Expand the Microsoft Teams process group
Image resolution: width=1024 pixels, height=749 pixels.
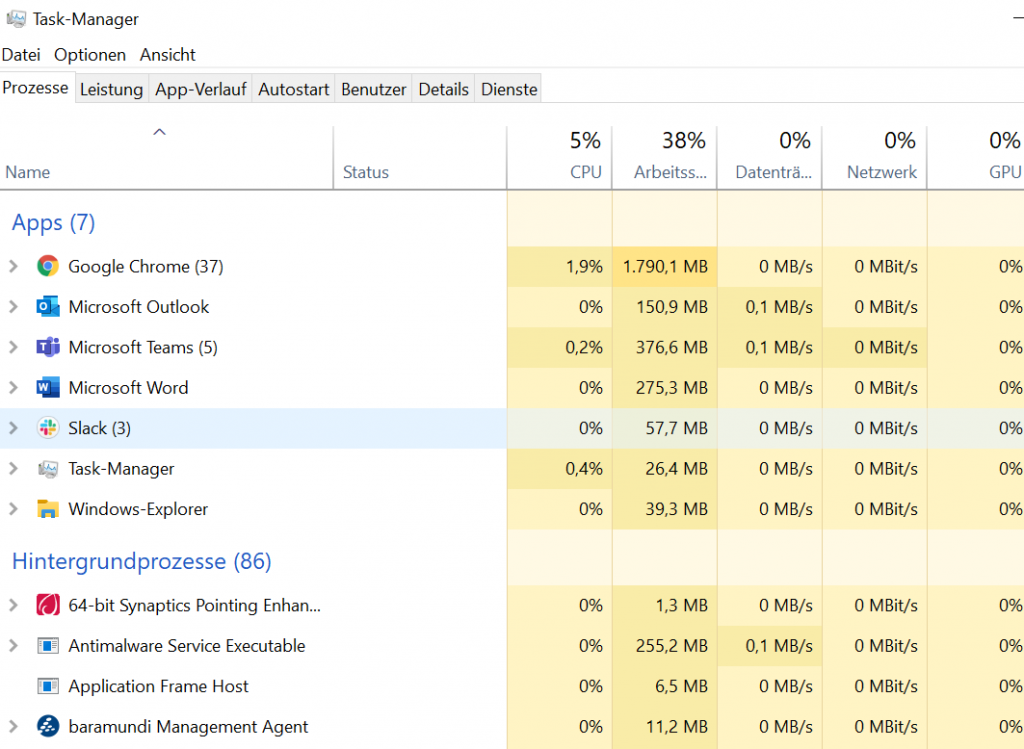(13, 347)
